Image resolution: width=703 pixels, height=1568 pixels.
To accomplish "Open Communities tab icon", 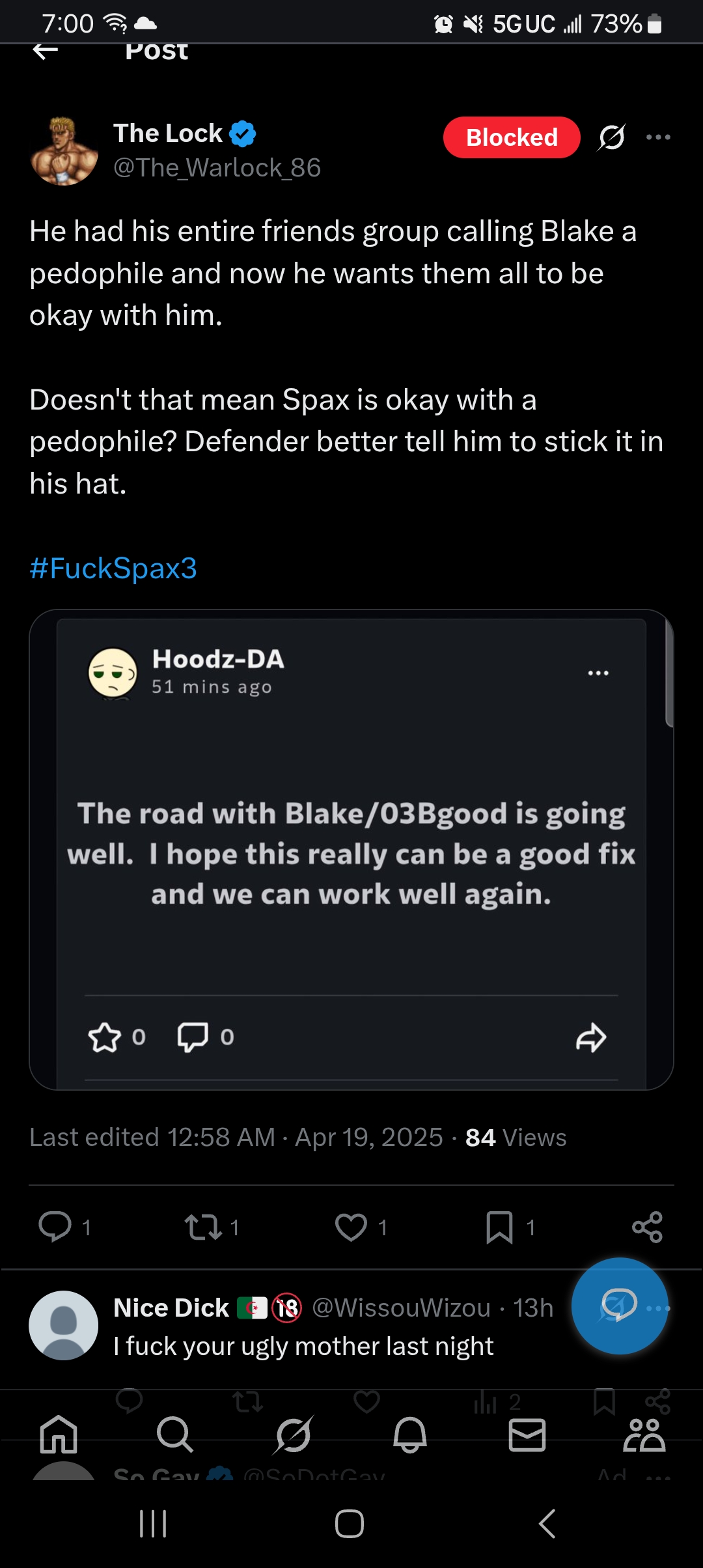I will [x=644, y=1435].
